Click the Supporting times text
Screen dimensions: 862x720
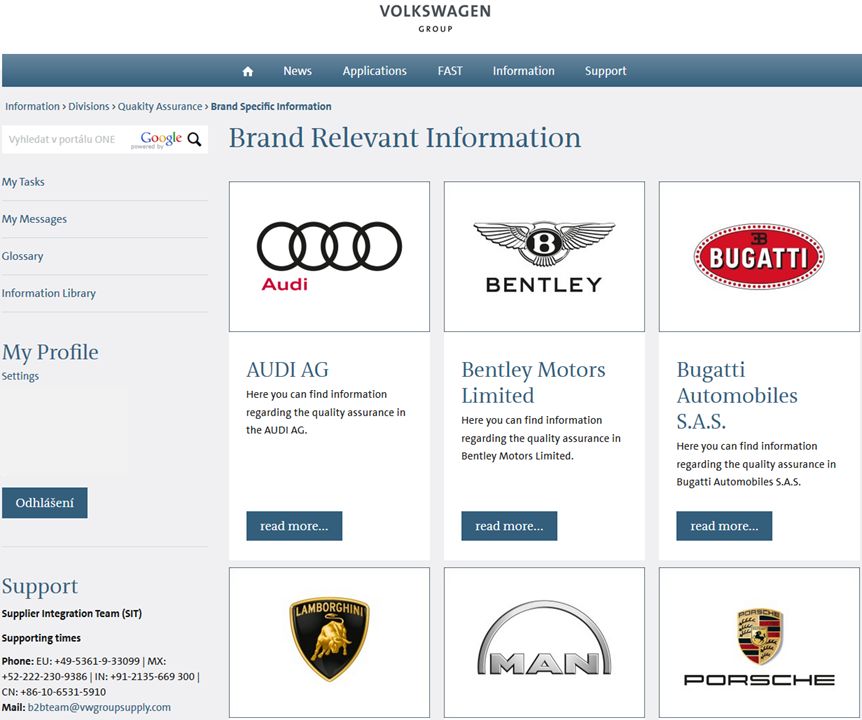tap(41, 638)
